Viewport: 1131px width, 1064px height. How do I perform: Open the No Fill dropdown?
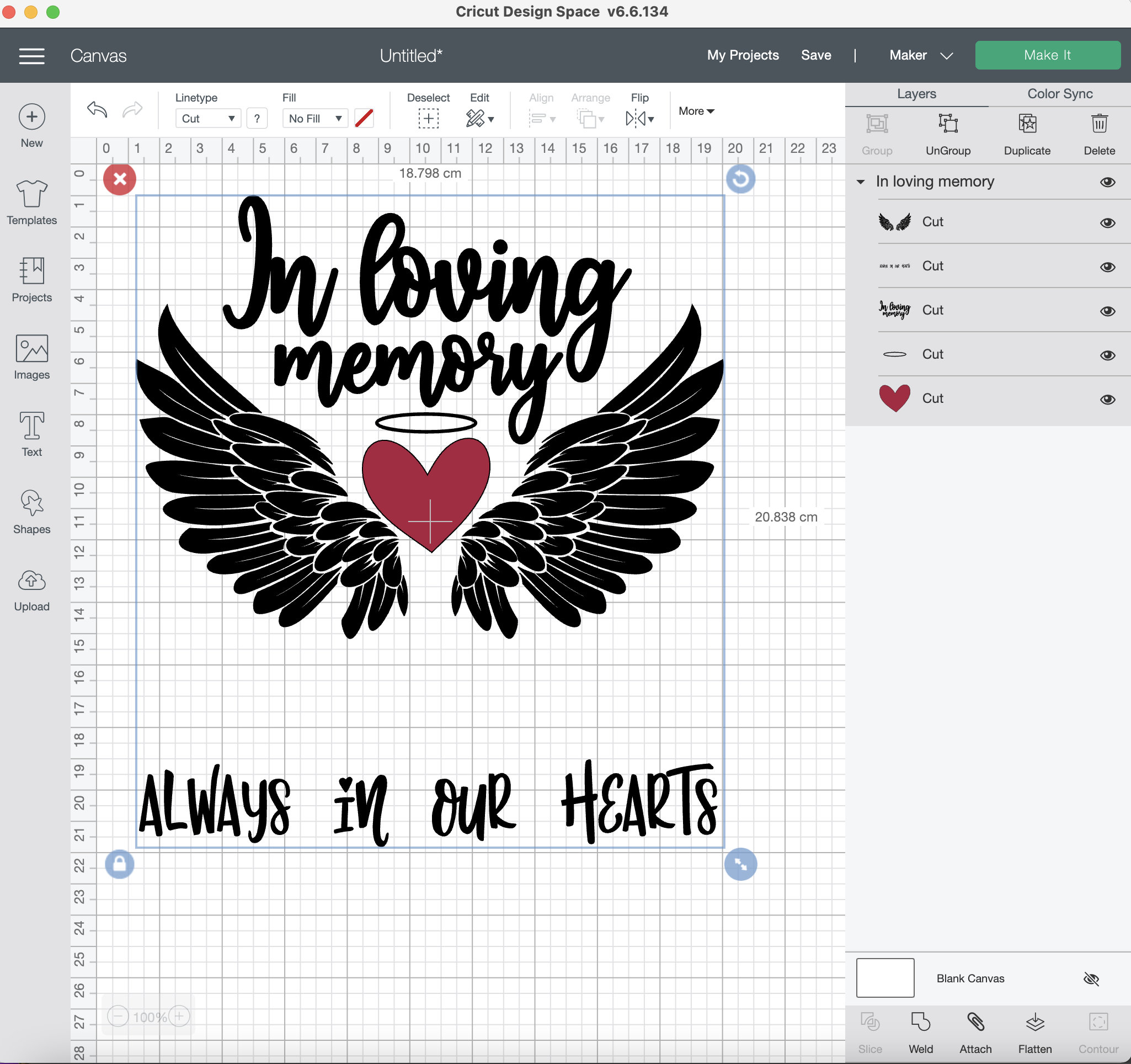point(314,118)
